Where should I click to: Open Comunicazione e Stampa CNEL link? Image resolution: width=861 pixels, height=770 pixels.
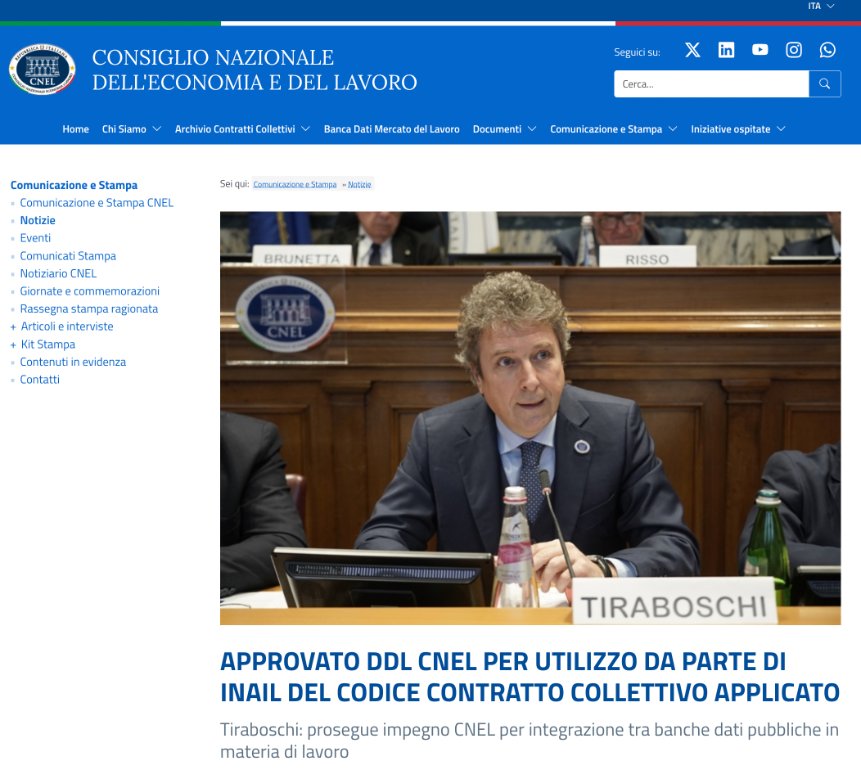tap(97, 203)
